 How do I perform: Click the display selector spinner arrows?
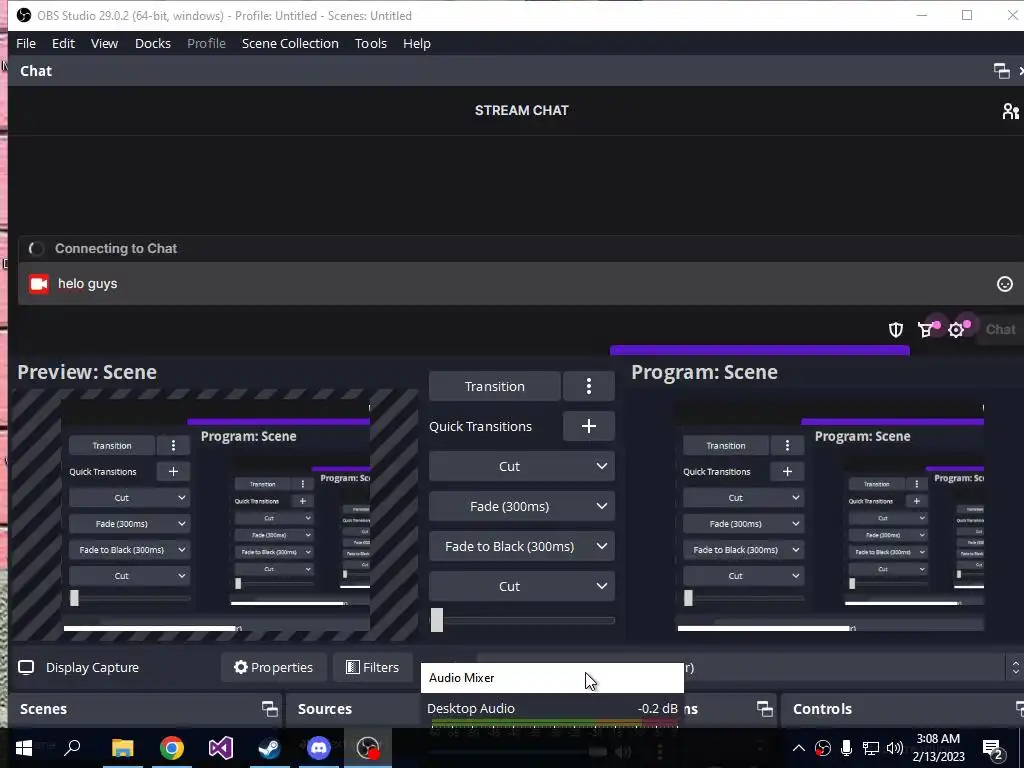(x=1015, y=667)
